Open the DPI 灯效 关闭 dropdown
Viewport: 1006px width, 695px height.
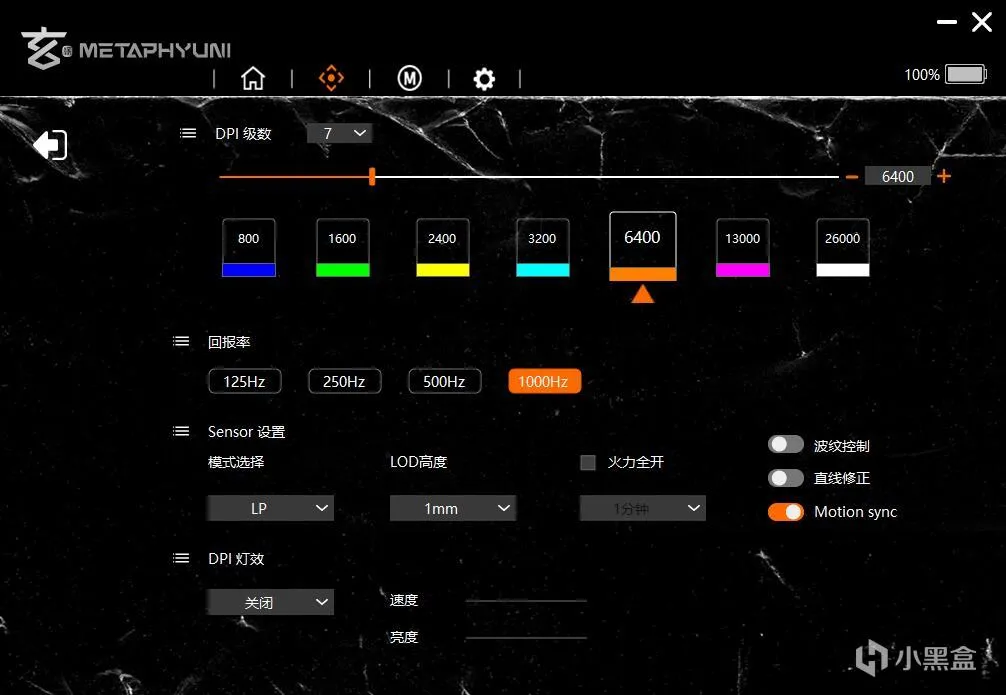[270, 602]
